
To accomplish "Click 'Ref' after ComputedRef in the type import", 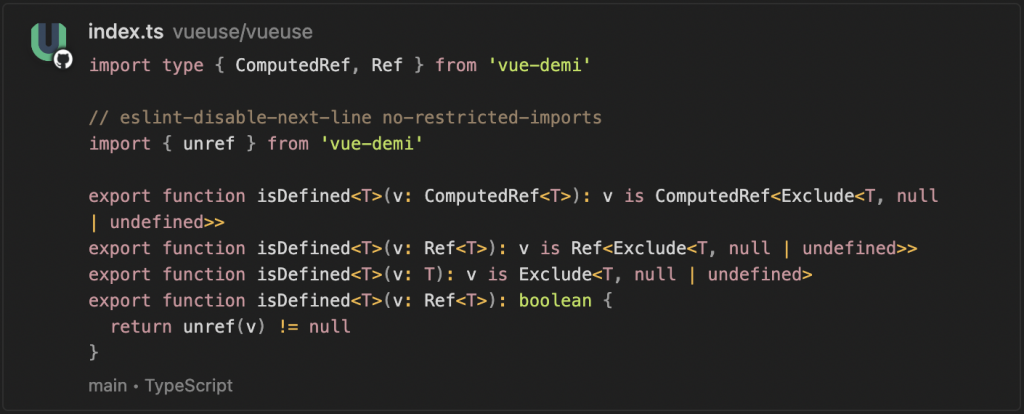I will pos(387,65).
